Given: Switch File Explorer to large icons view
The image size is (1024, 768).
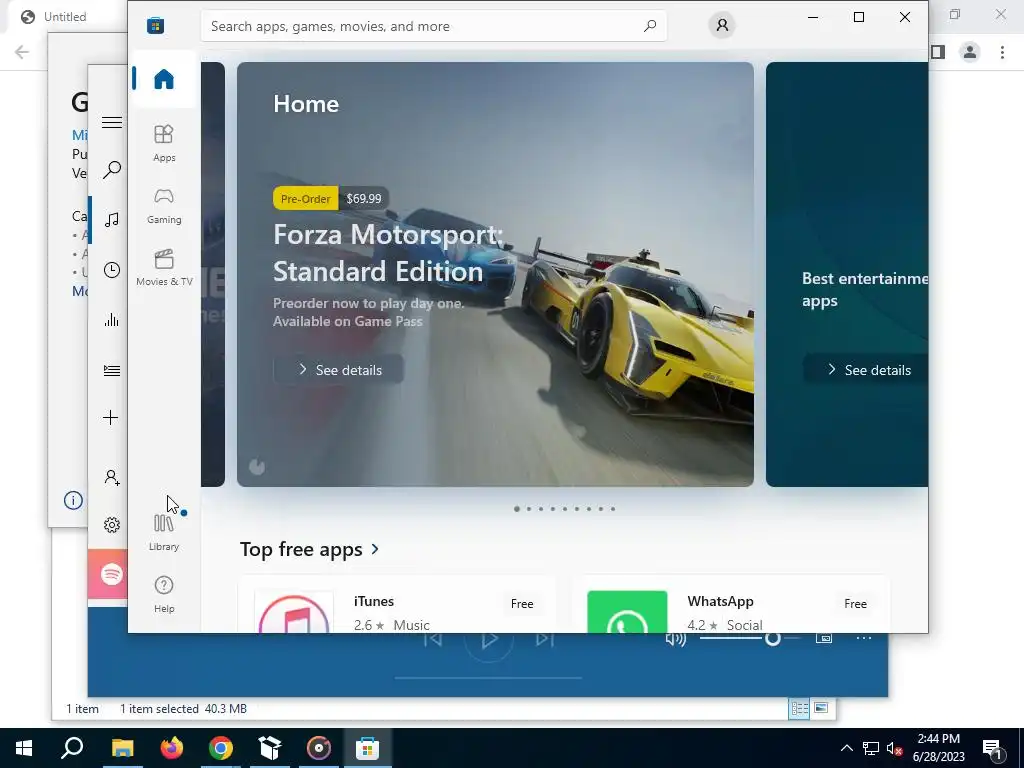Looking at the screenshot, I should [x=821, y=708].
